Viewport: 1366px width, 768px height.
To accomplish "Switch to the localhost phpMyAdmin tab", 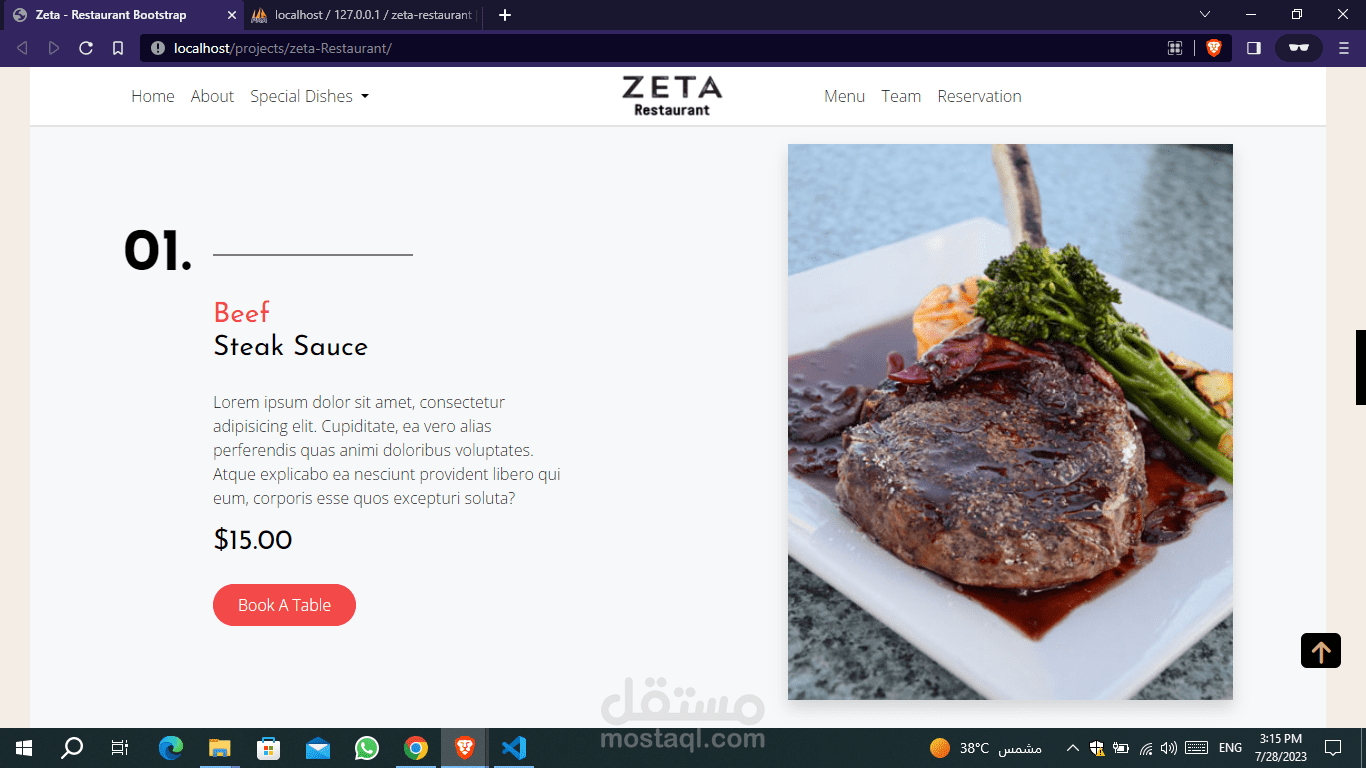I will coord(362,15).
